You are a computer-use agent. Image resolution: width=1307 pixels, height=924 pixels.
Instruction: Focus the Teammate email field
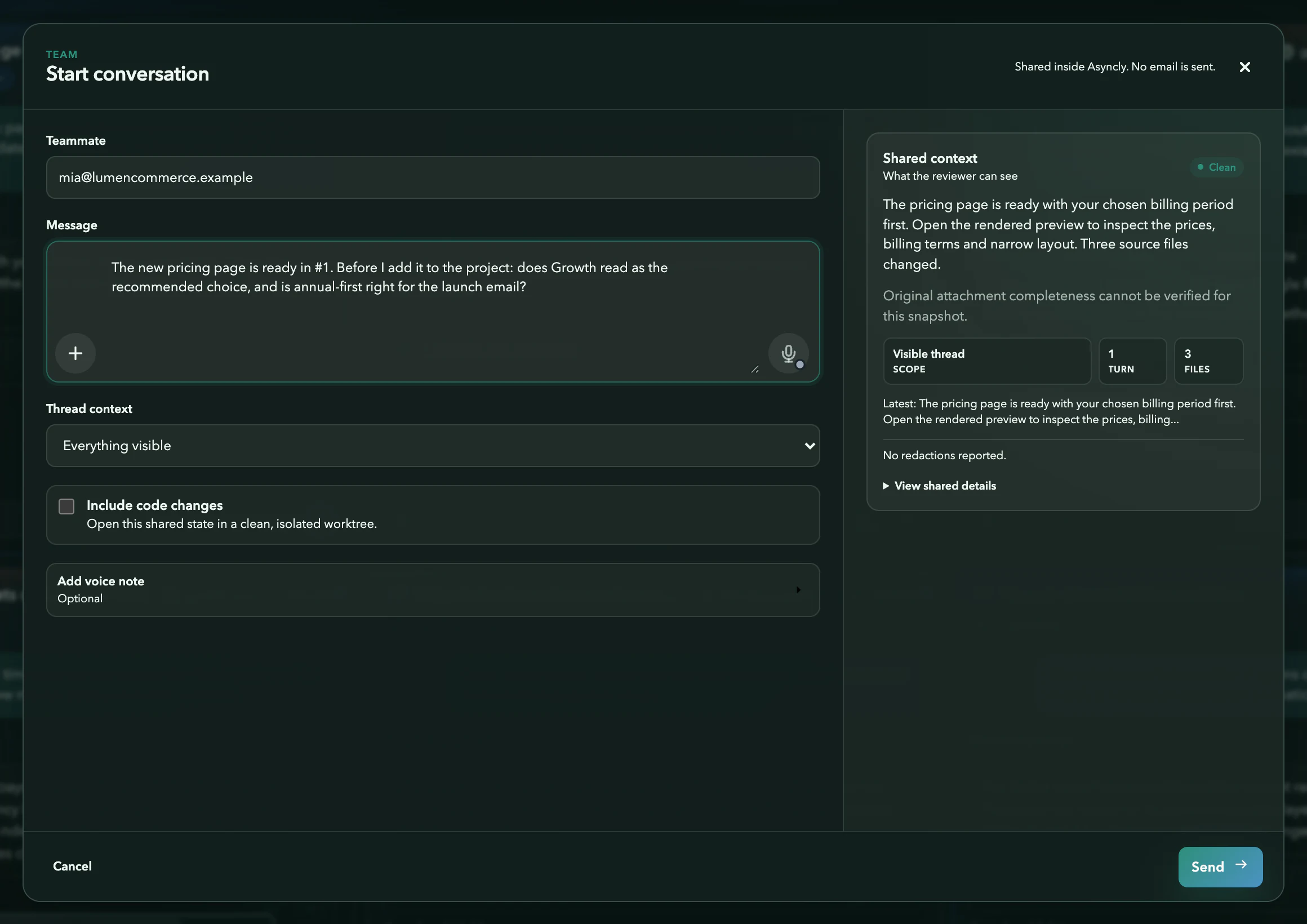click(433, 177)
